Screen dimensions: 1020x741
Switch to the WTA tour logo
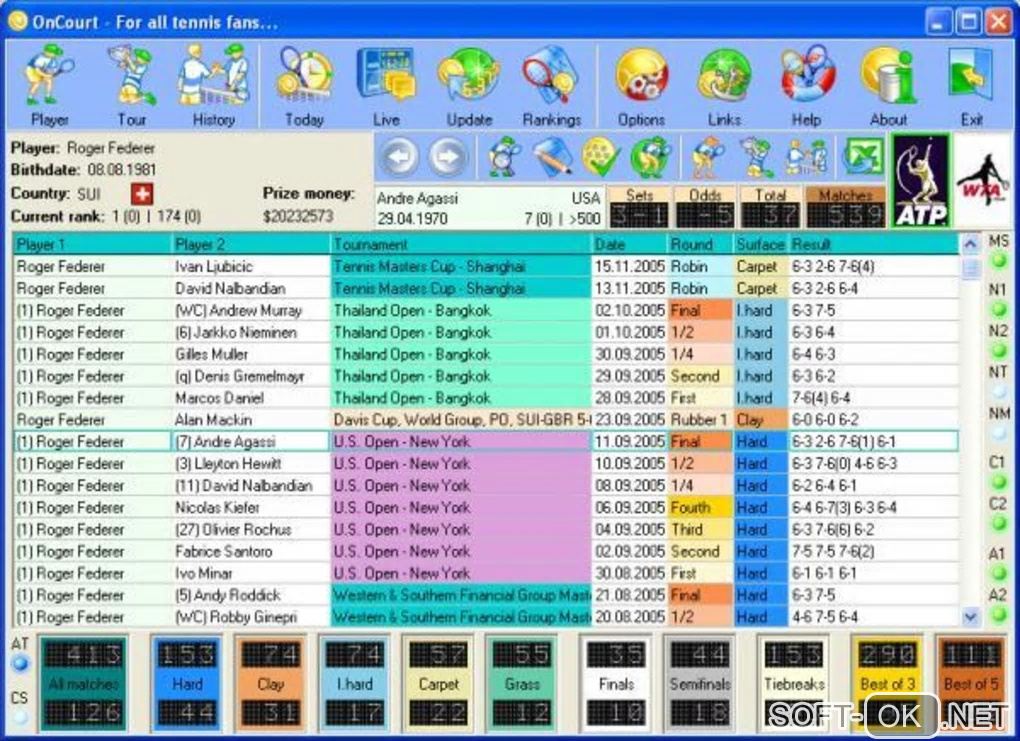click(x=983, y=181)
